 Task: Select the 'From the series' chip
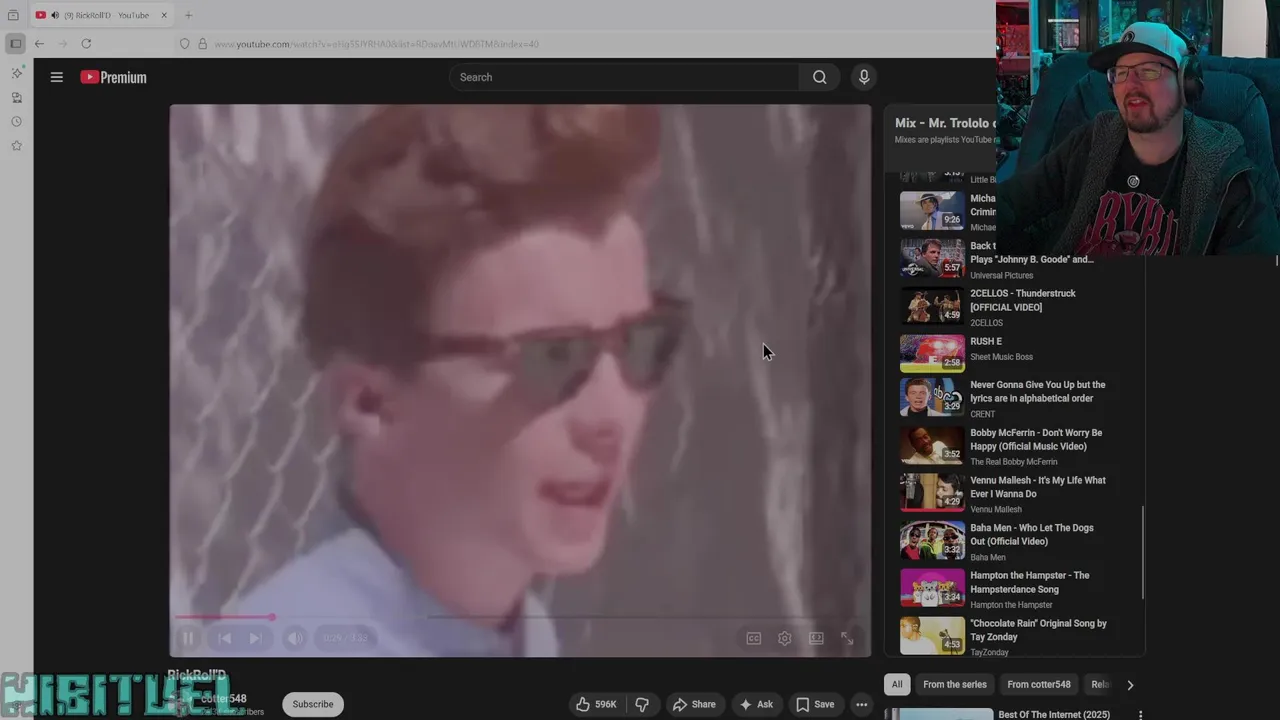click(955, 685)
